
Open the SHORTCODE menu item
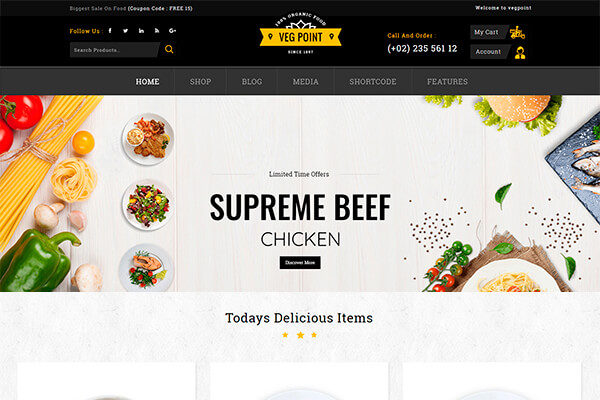[373, 82]
